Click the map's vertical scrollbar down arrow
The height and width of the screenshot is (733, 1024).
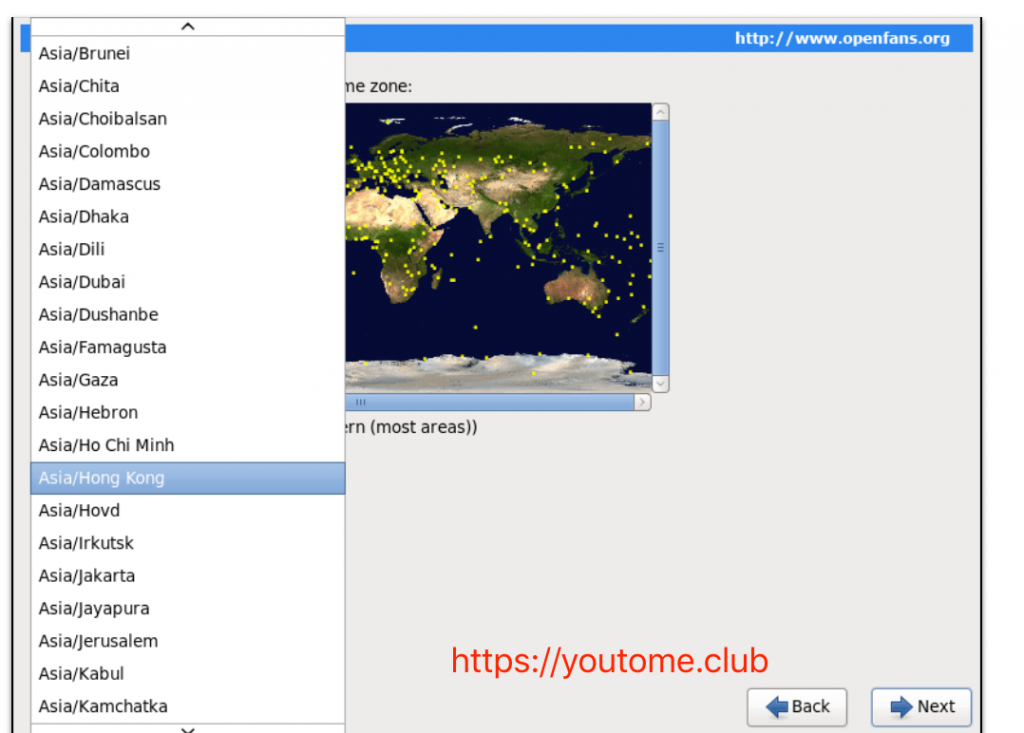click(x=660, y=383)
